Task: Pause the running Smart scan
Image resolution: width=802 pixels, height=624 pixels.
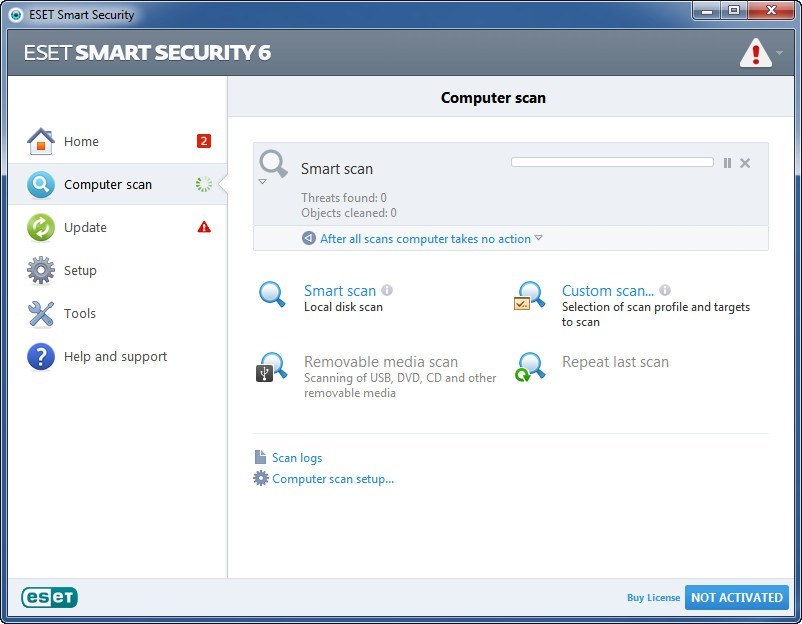Action: (727, 161)
